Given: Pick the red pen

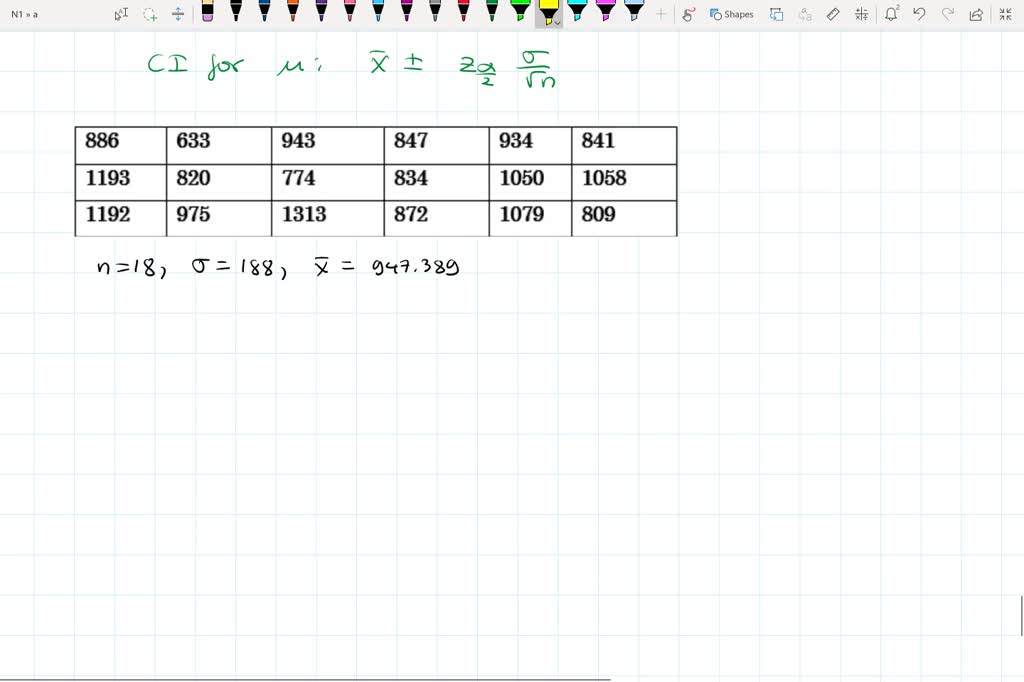Looking at the screenshot, I should click(x=463, y=11).
